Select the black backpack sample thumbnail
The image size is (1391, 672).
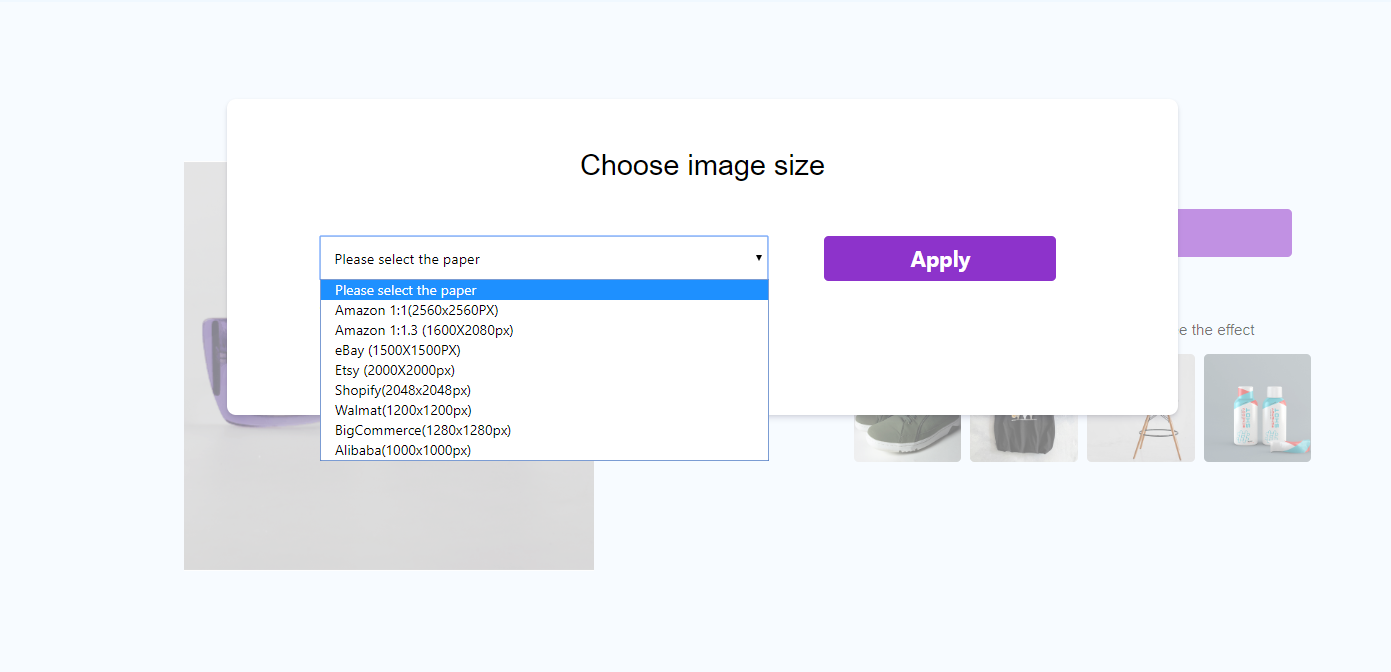click(x=1023, y=438)
